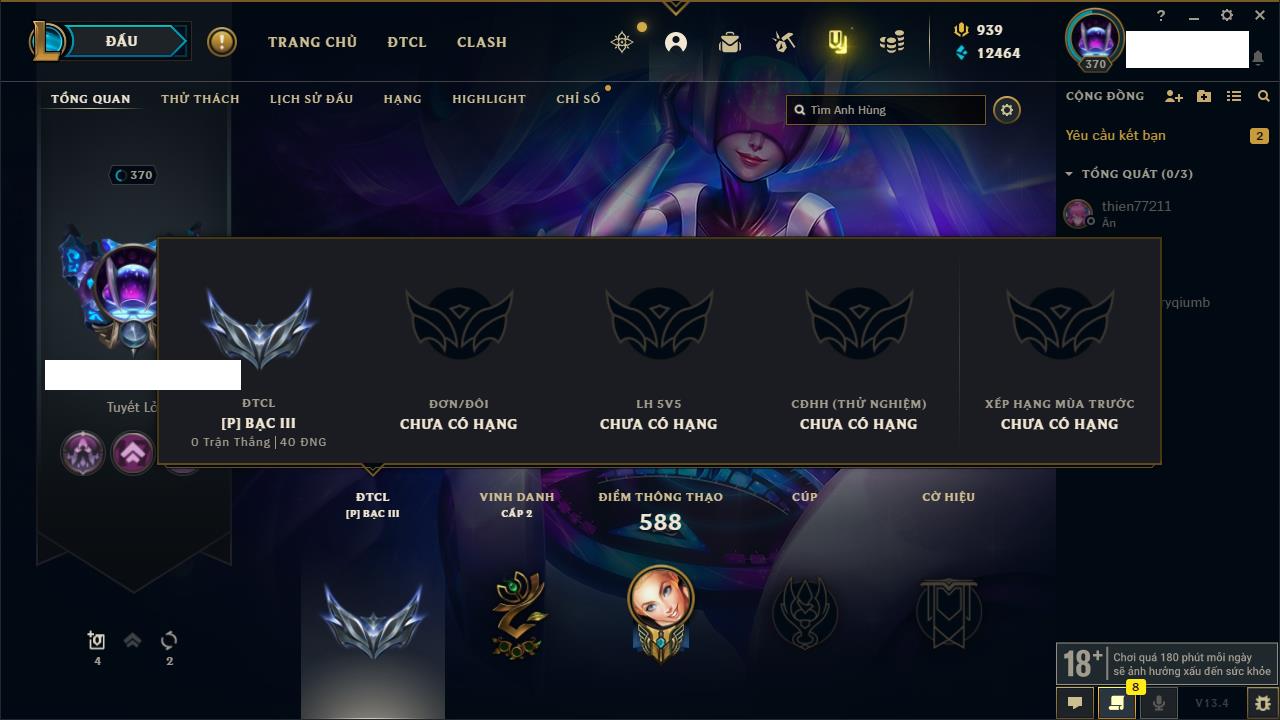Switch to the LỊCH SỬ ĐẤU tab
The image size is (1280, 720).
click(x=311, y=99)
